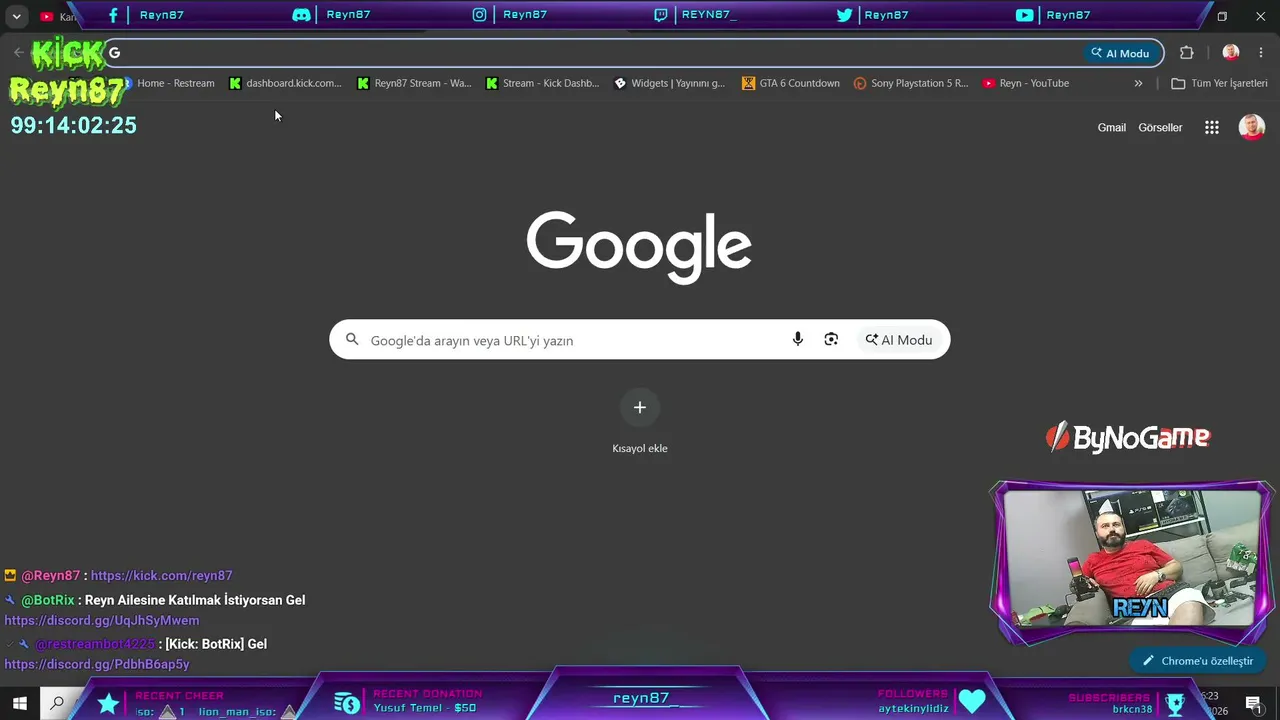This screenshot has width=1280, height=720.
Task: Click AI Modu button in search box
Action: point(899,340)
